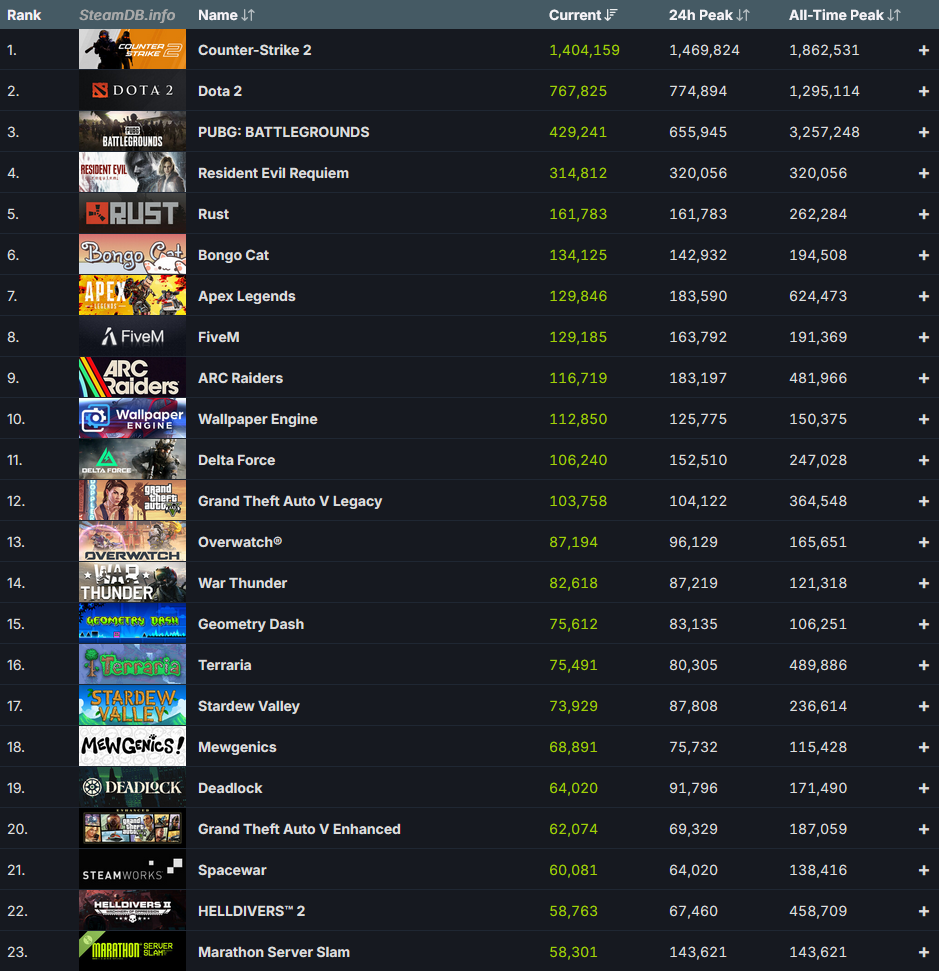Viewport: 939px width, 971px height.
Task: Open the Marathon Server Slam link
Action: (x=274, y=952)
